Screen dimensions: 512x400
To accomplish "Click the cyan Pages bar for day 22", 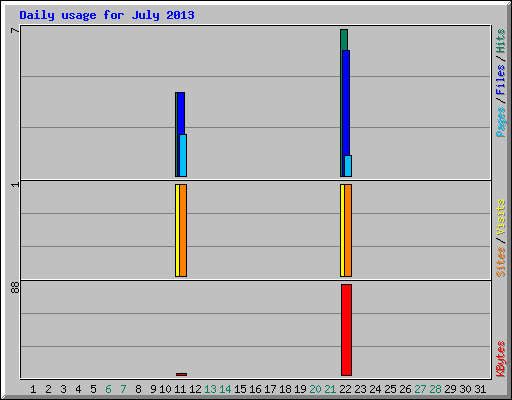I will point(348,166).
